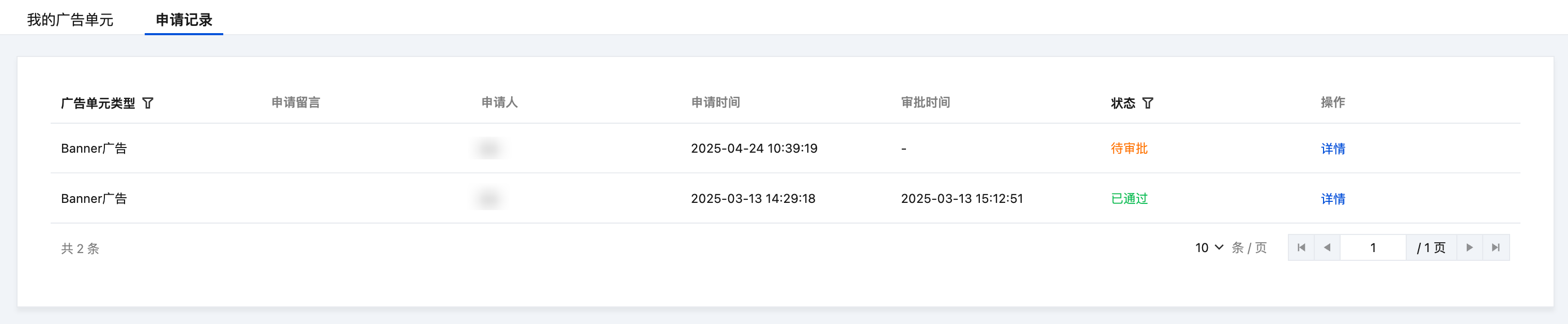Jump to the first page of results
The width and height of the screenshot is (1568, 324).
pyautogui.click(x=1301, y=247)
